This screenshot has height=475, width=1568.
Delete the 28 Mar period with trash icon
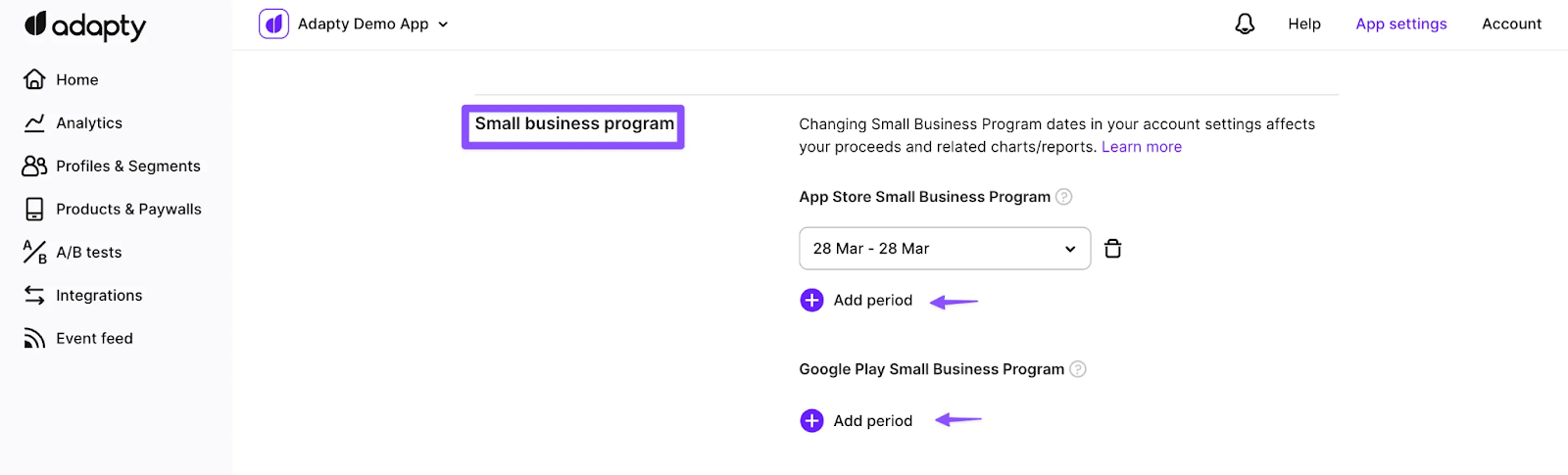[x=1112, y=249]
